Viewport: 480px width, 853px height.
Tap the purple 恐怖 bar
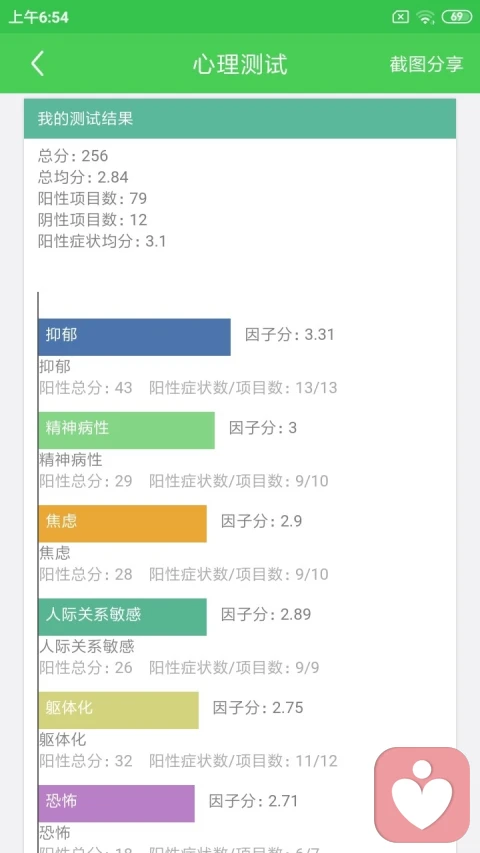116,803
